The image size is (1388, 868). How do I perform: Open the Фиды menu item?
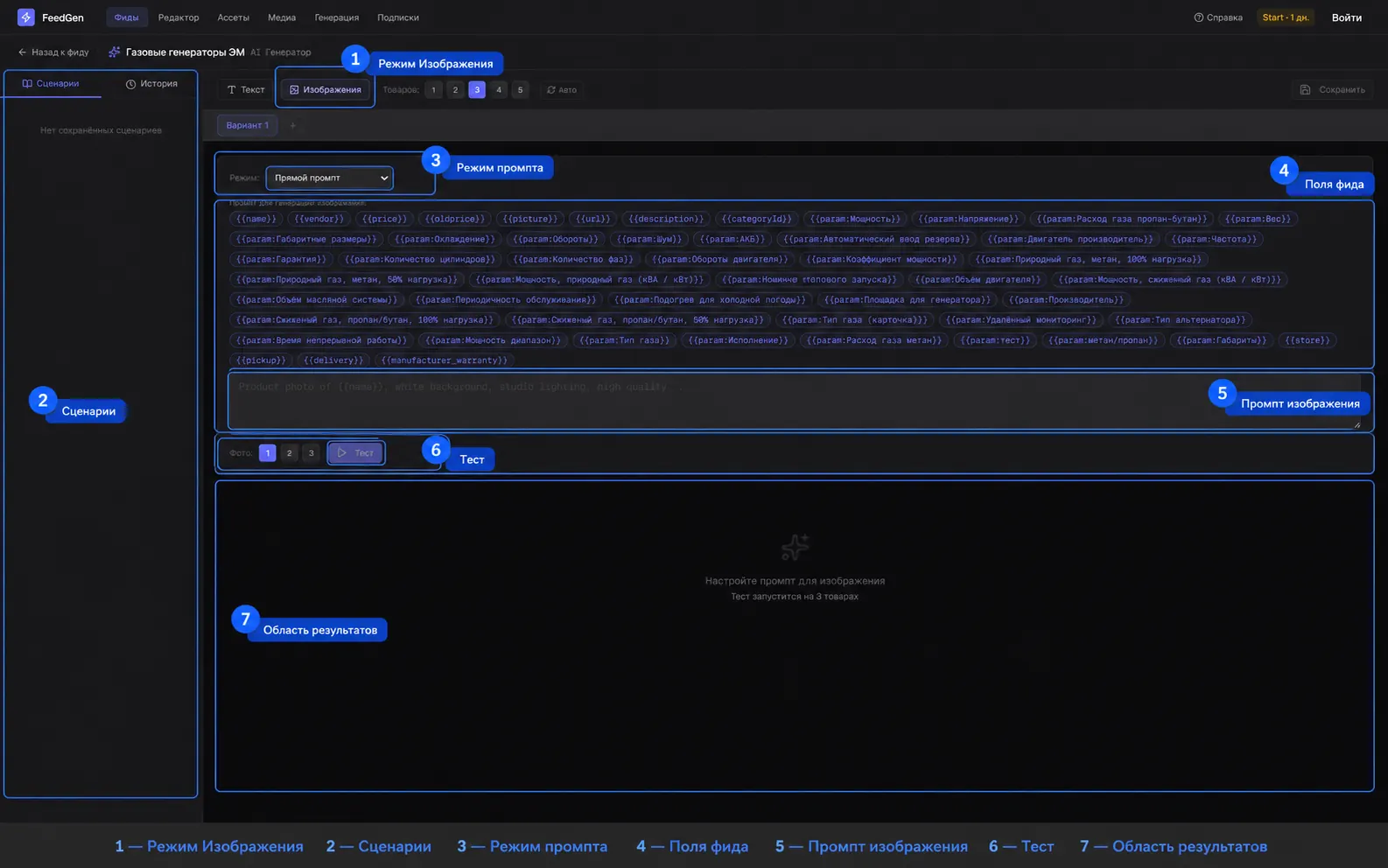pos(126,17)
